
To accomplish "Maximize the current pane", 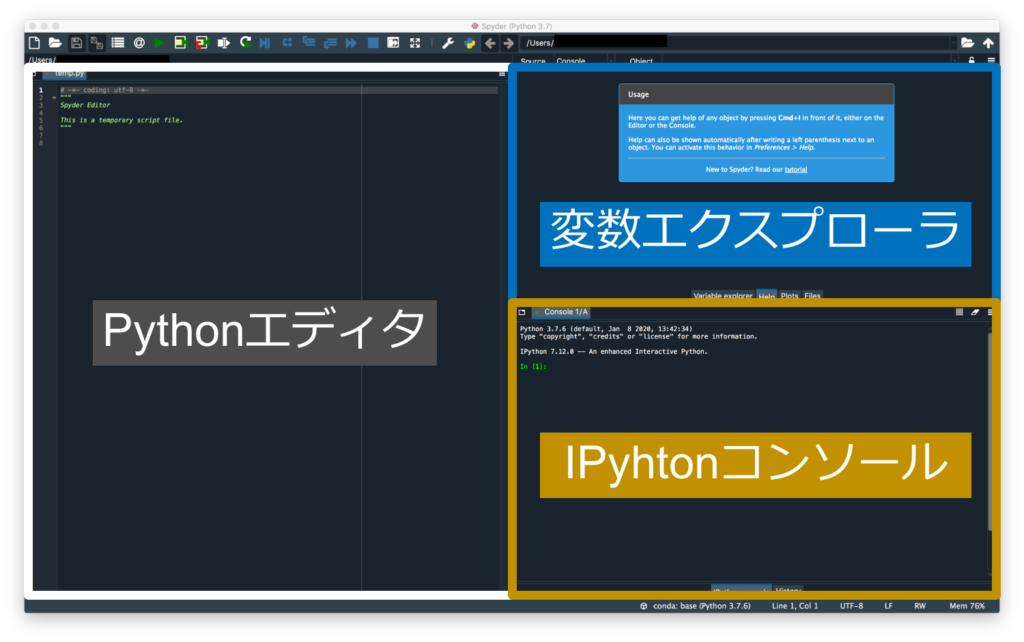I will coord(393,43).
